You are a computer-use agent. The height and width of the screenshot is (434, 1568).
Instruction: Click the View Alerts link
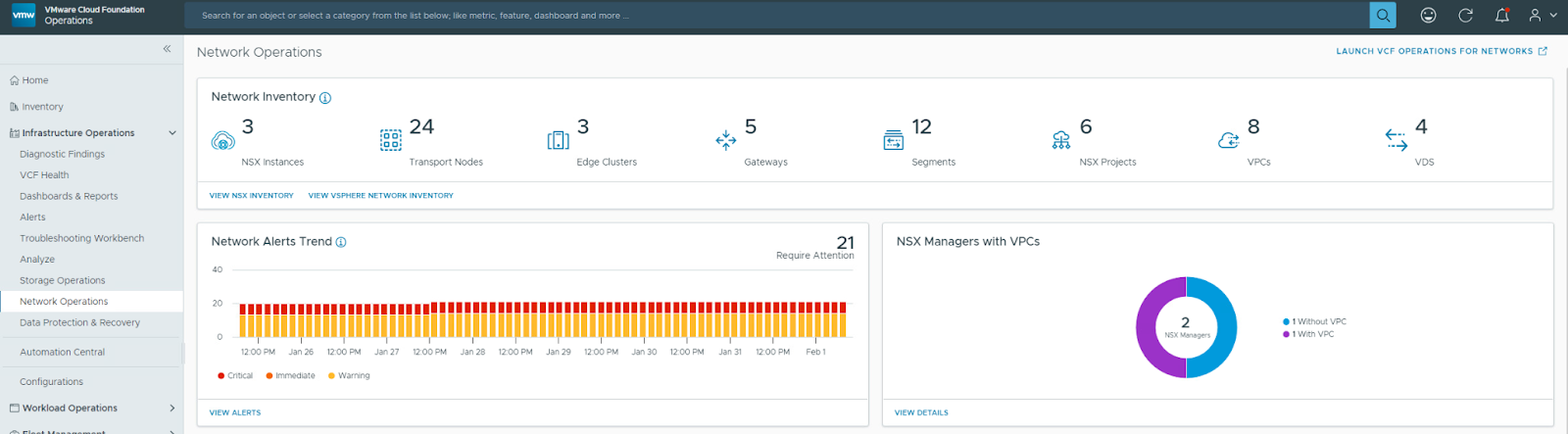click(235, 412)
